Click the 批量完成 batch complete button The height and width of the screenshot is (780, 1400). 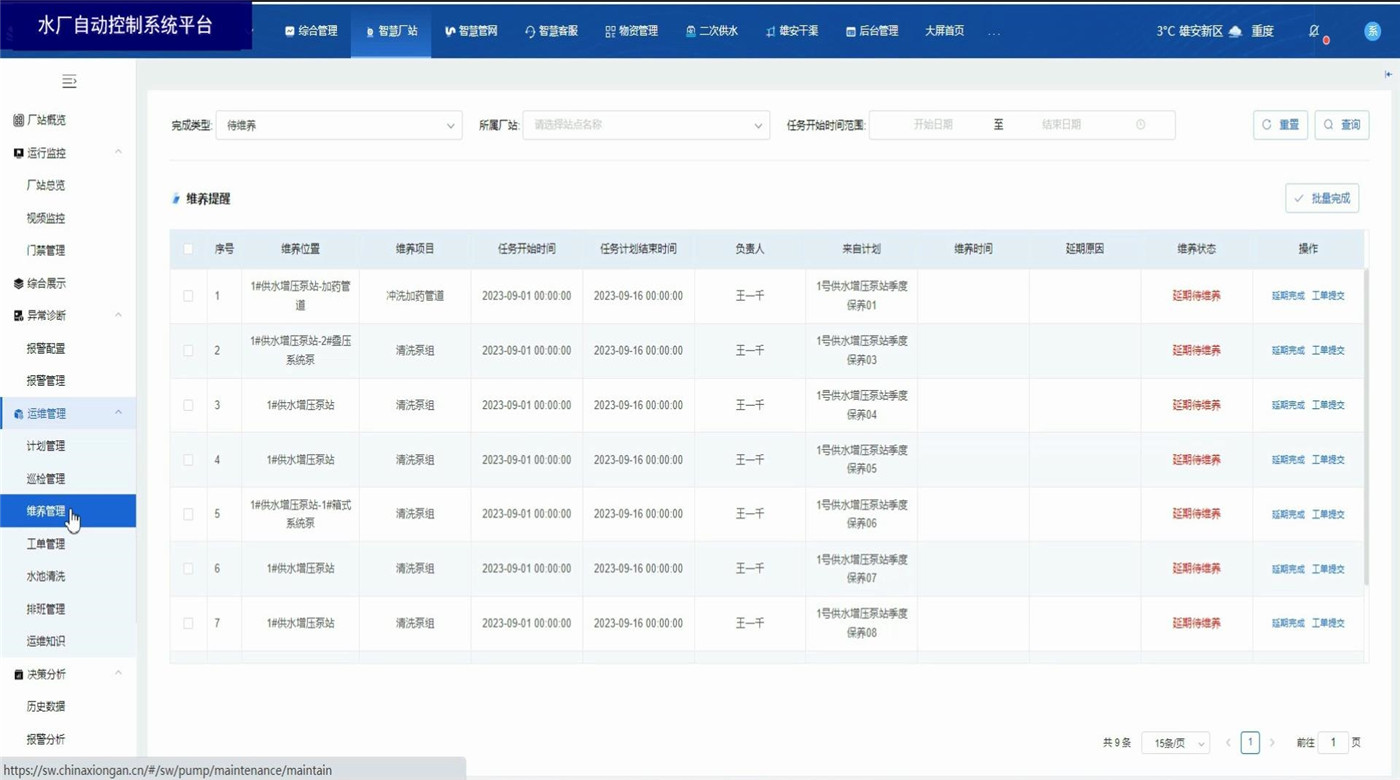[x=1322, y=198]
